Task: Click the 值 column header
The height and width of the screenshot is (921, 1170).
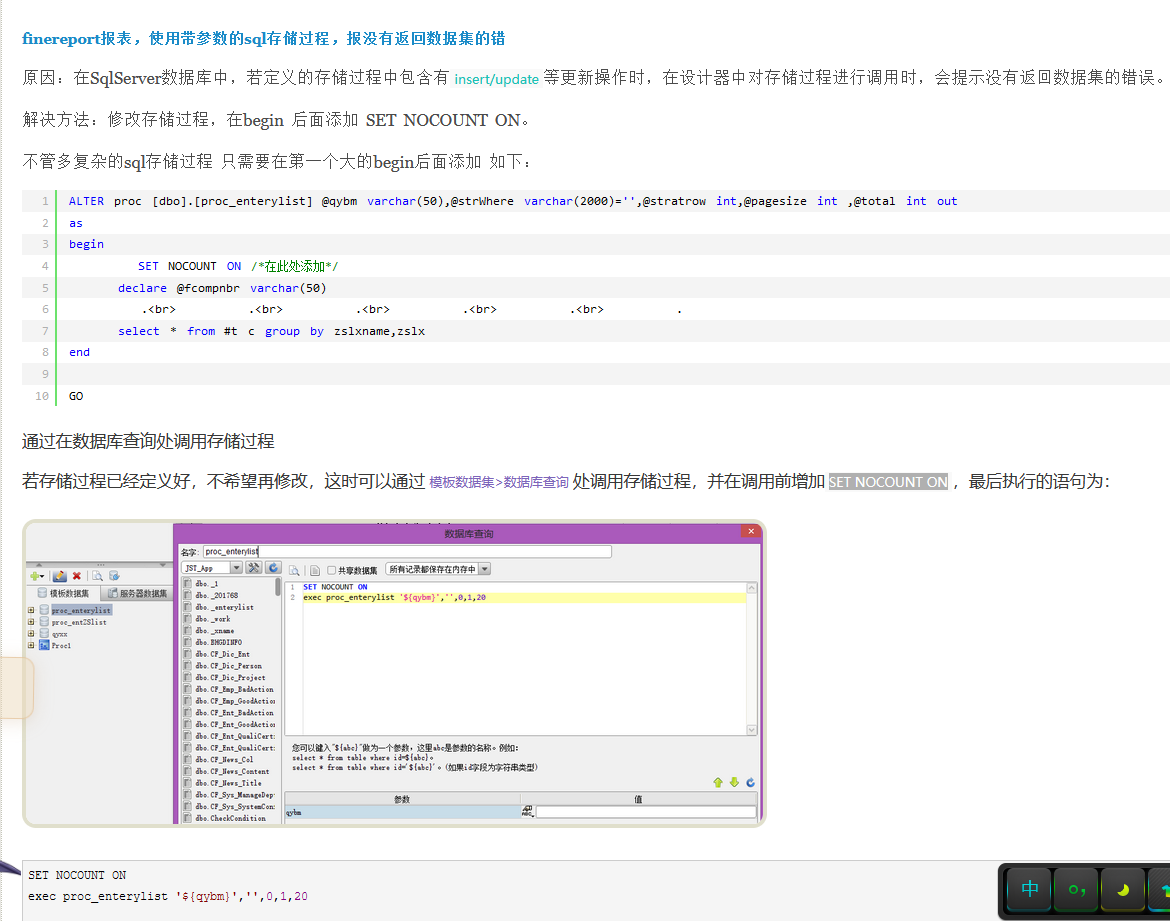Action: point(639,799)
